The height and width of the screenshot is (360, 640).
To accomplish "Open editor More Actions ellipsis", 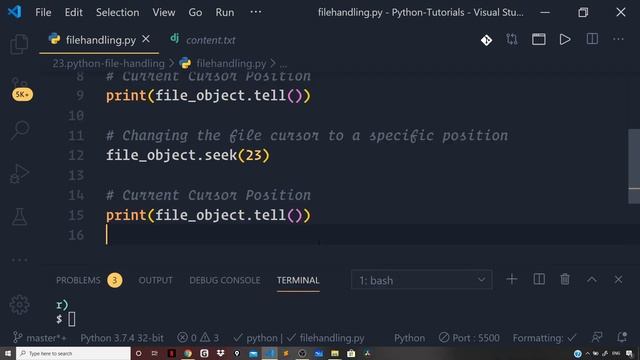I will click(618, 39).
